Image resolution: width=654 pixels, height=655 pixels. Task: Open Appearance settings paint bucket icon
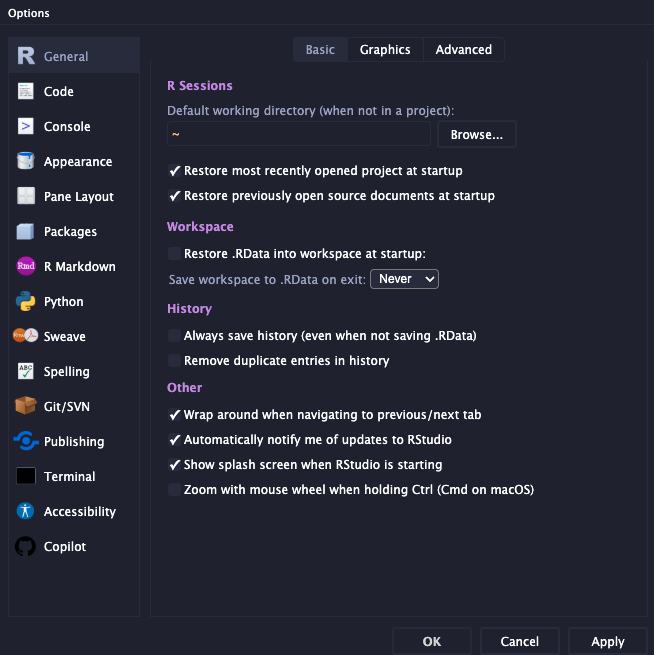point(26,162)
